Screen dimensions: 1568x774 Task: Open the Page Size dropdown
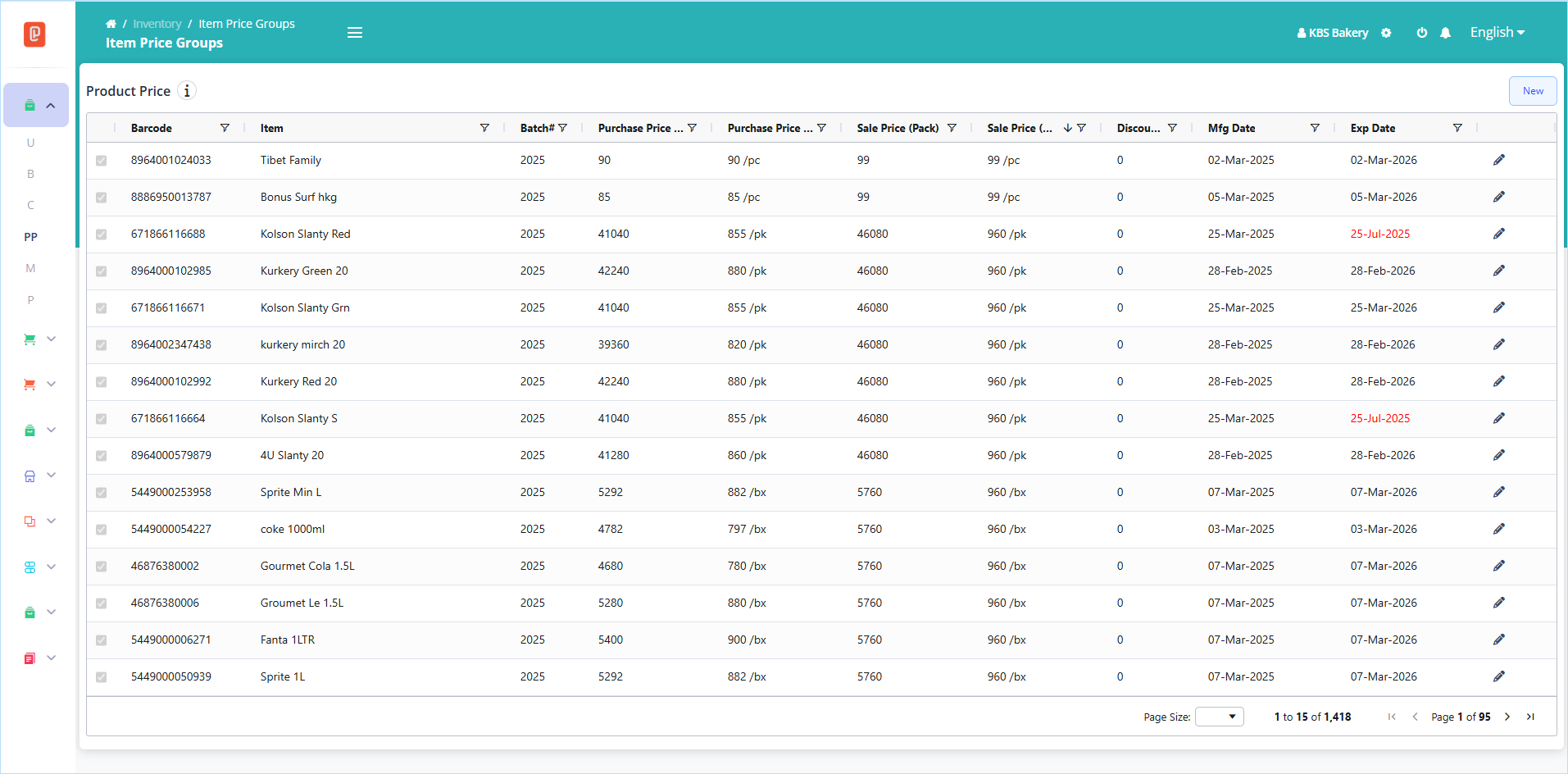coord(1220,717)
